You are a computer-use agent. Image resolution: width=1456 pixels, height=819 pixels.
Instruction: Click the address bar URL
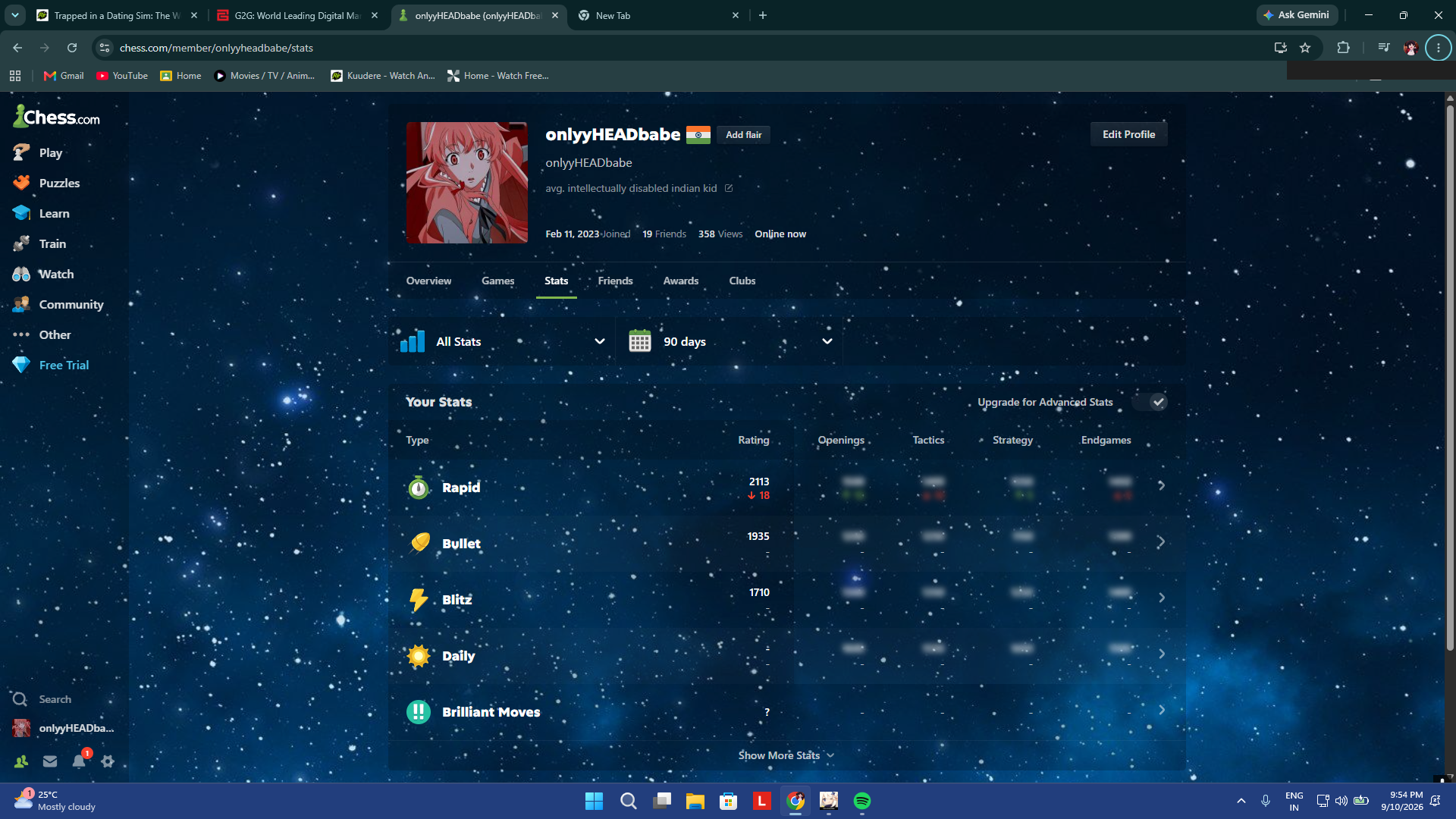[x=216, y=48]
